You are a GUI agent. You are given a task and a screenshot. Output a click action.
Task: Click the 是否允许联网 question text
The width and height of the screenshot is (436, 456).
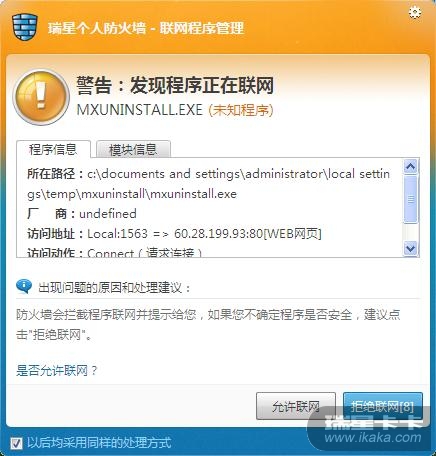57,370
